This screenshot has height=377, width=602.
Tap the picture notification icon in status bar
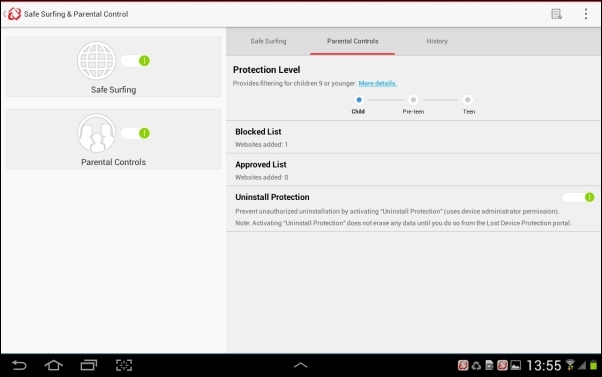click(516, 365)
